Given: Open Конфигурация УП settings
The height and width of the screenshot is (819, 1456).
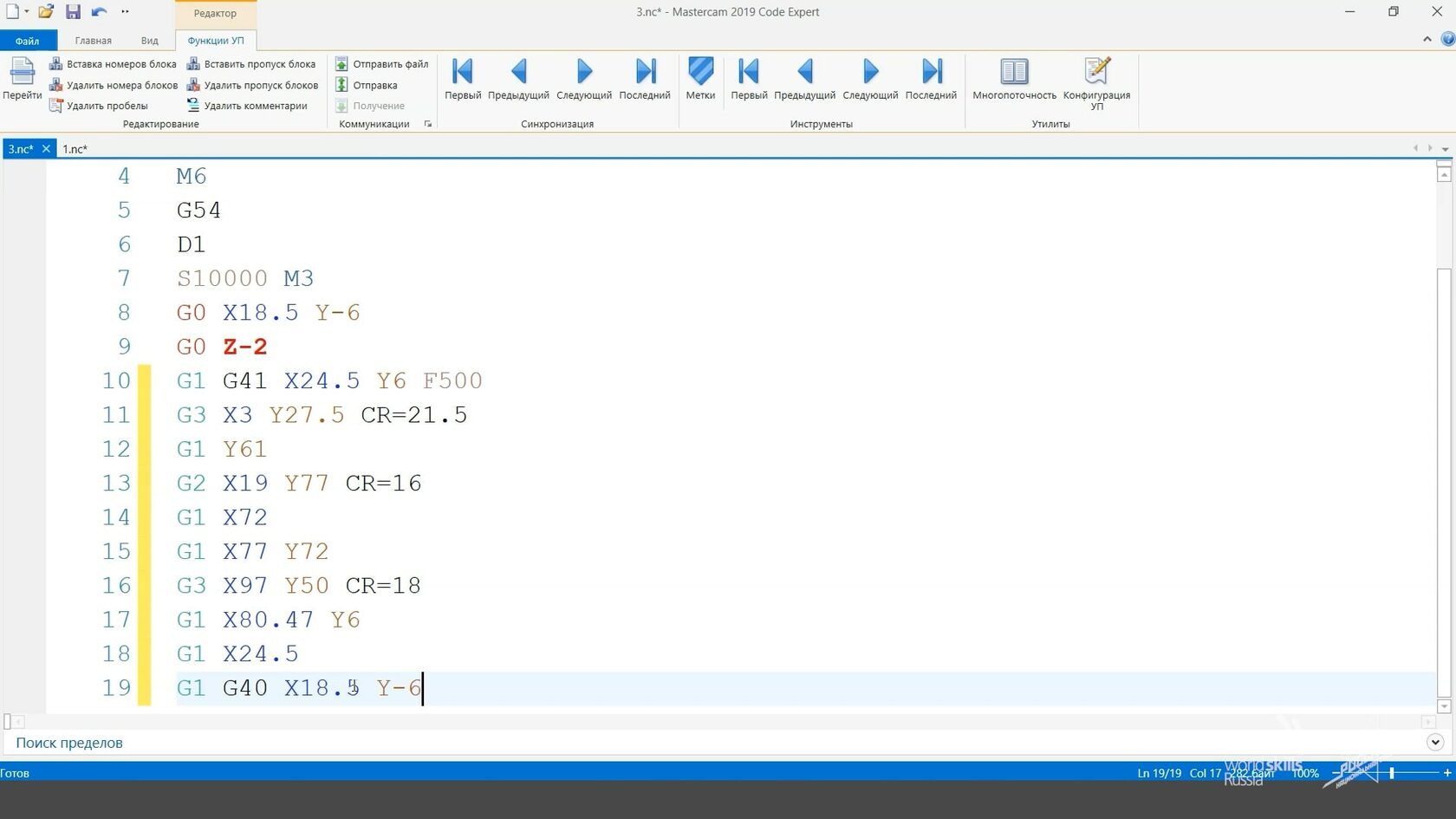Looking at the screenshot, I should 1096,83.
